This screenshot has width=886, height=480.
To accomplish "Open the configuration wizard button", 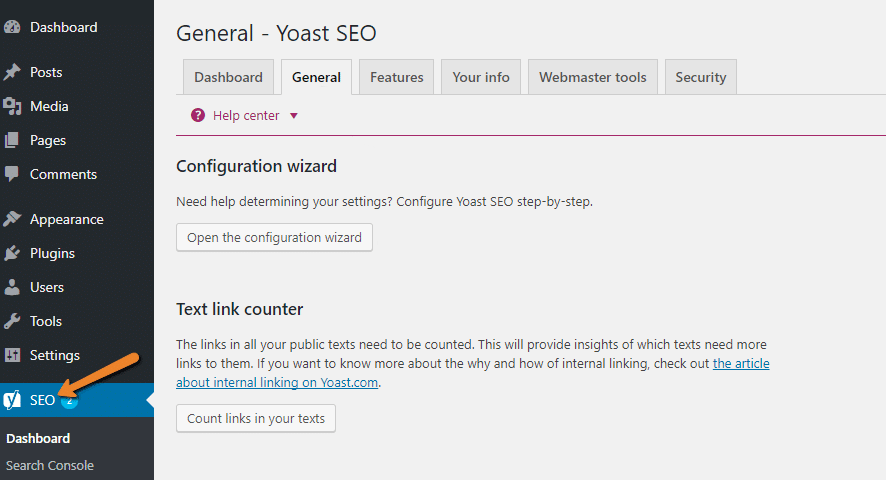I will tap(274, 237).
